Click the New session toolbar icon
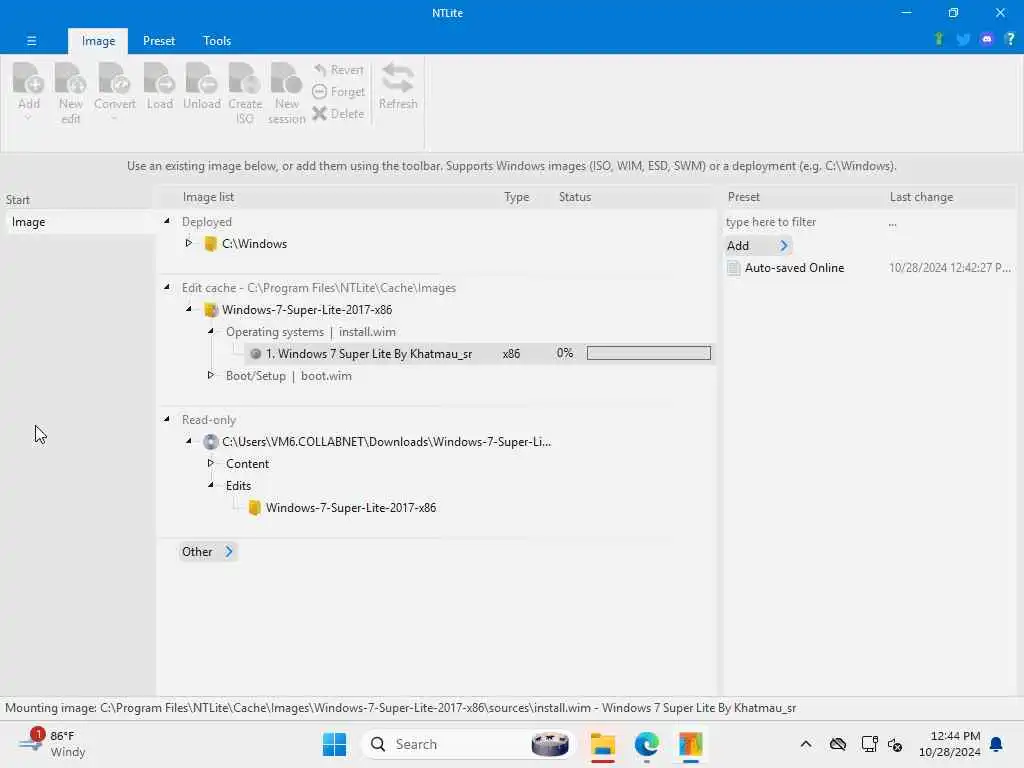 click(287, 78)
